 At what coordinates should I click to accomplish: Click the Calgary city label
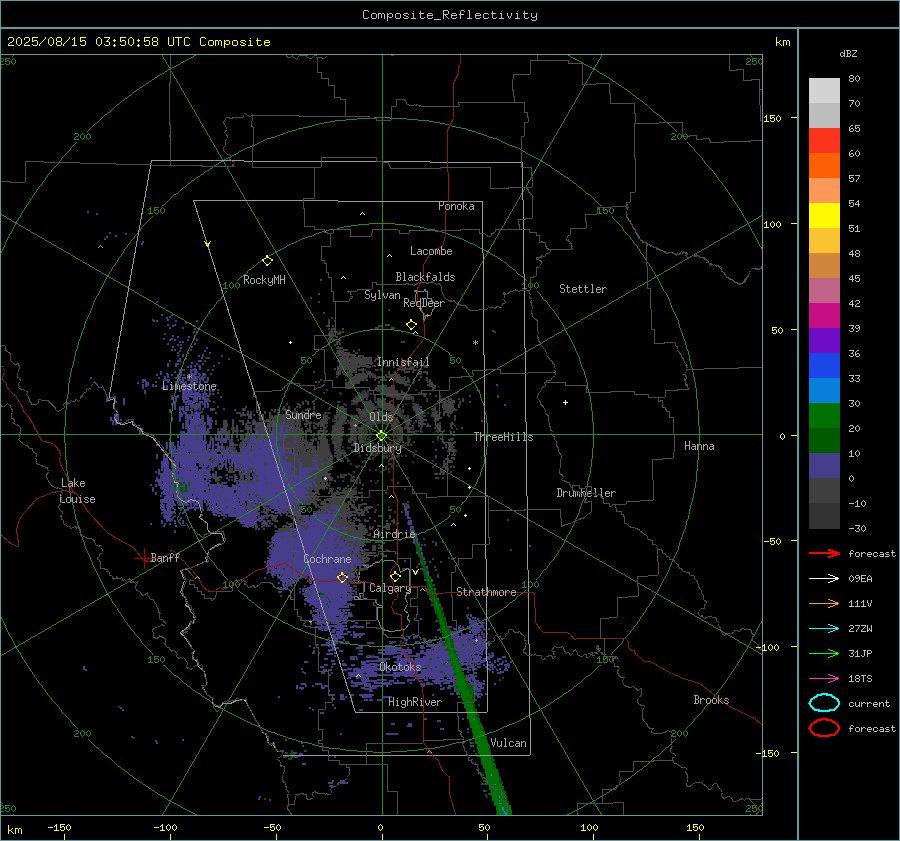[x=390, y=588]
